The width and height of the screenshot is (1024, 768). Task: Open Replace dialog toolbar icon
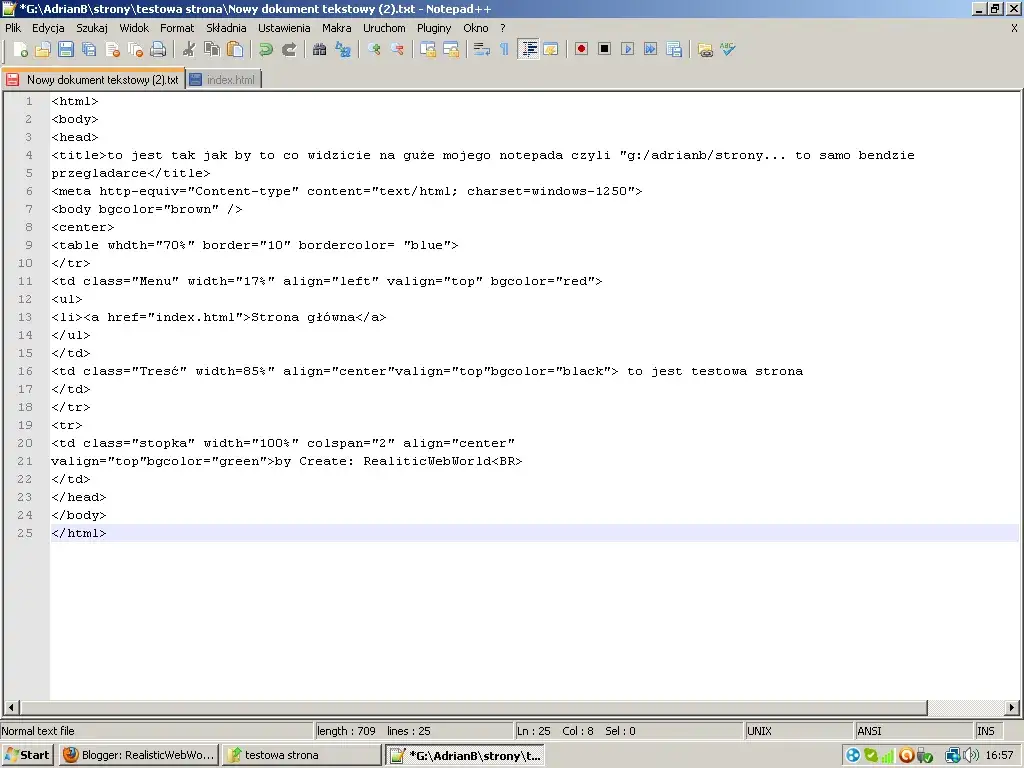tap(343, 50)
